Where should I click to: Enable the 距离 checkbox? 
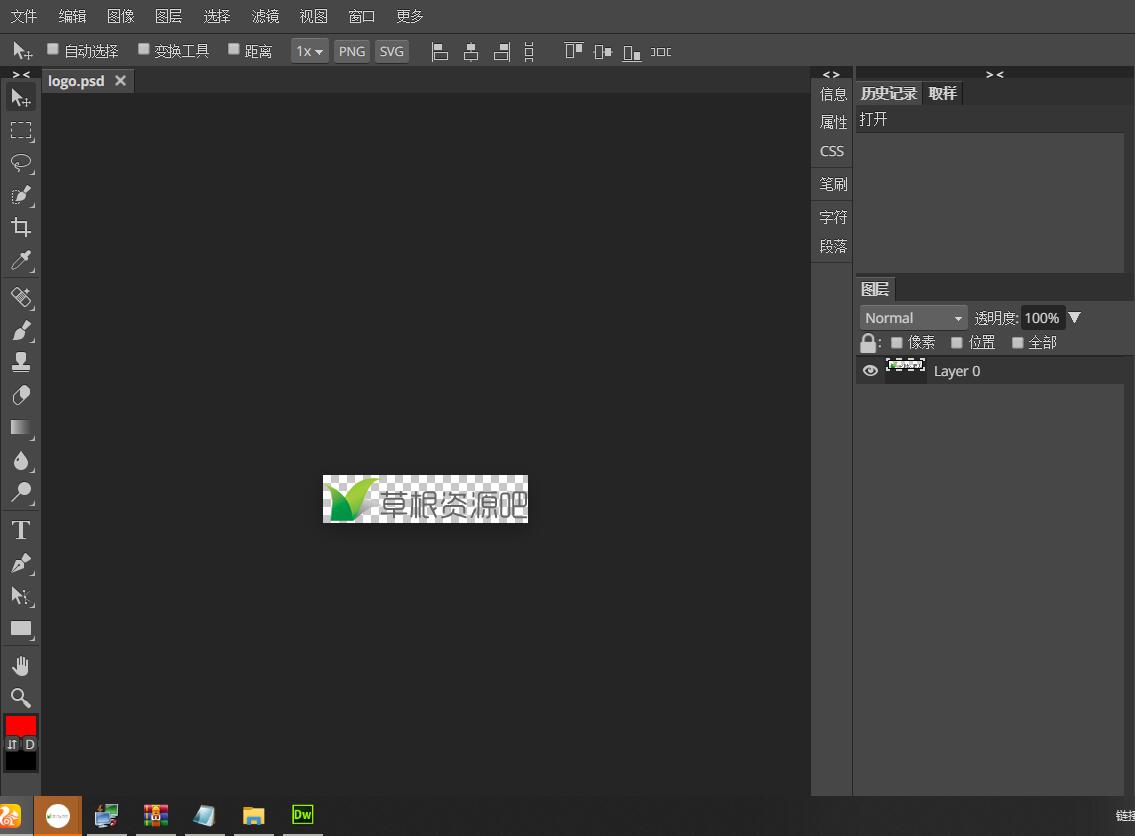coord(234,49)
